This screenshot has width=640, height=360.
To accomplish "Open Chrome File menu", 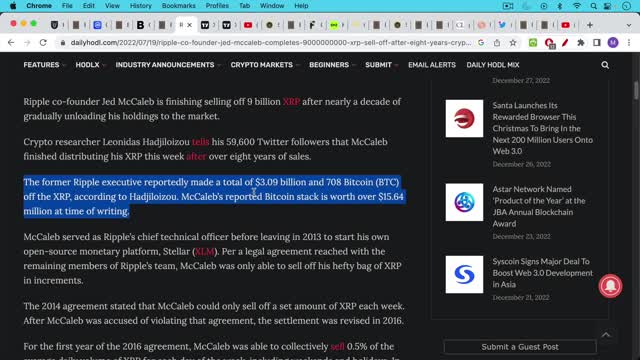I will [x=67, y=6].
